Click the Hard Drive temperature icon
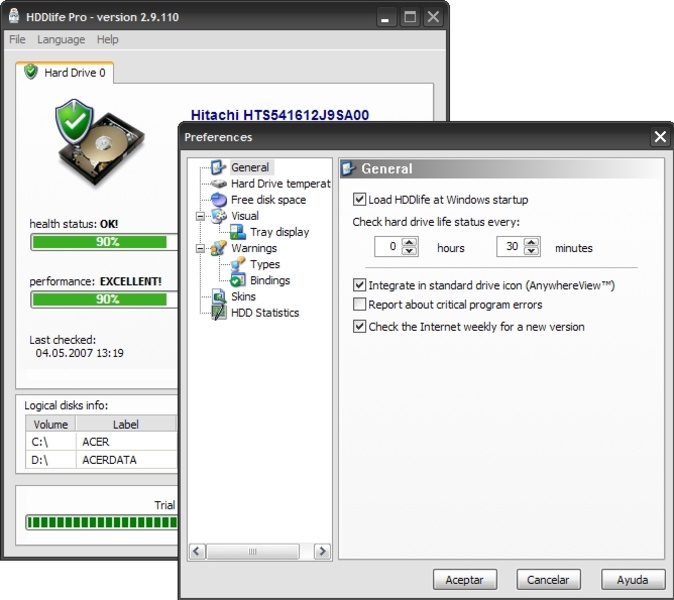The width and height of the screenshot is (674, 600). click(219, 184)
